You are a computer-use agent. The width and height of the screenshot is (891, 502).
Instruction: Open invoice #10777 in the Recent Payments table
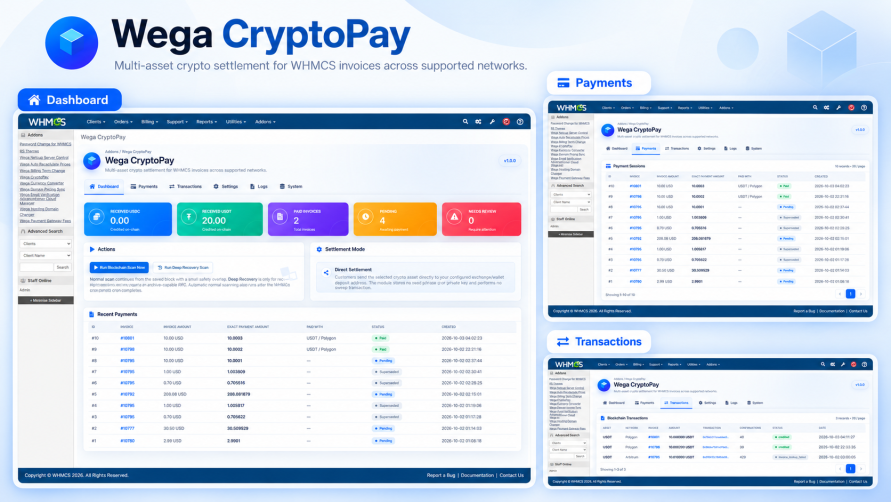point(127,429)
